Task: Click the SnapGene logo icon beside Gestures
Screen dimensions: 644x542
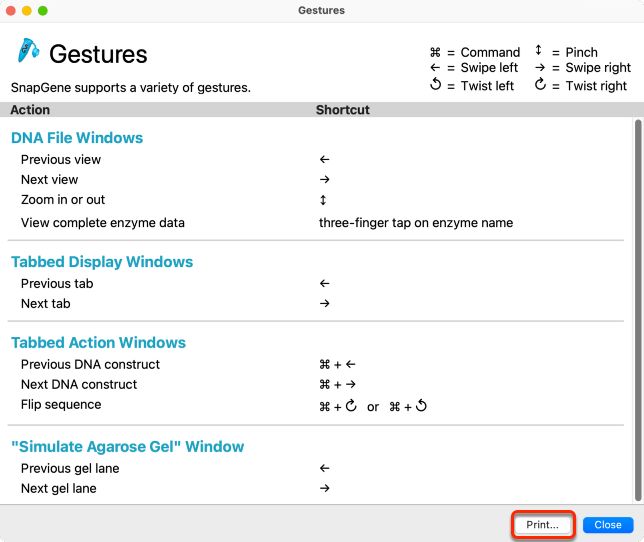Action: 28,51
